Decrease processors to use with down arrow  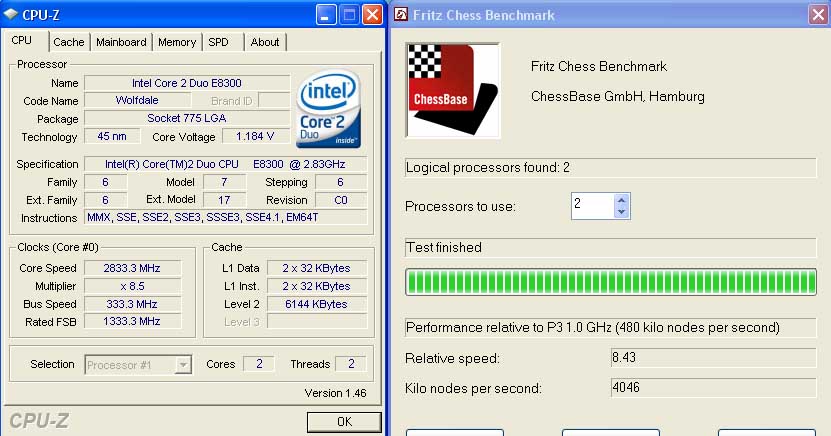pyautogui.click(x=622, y=212)
